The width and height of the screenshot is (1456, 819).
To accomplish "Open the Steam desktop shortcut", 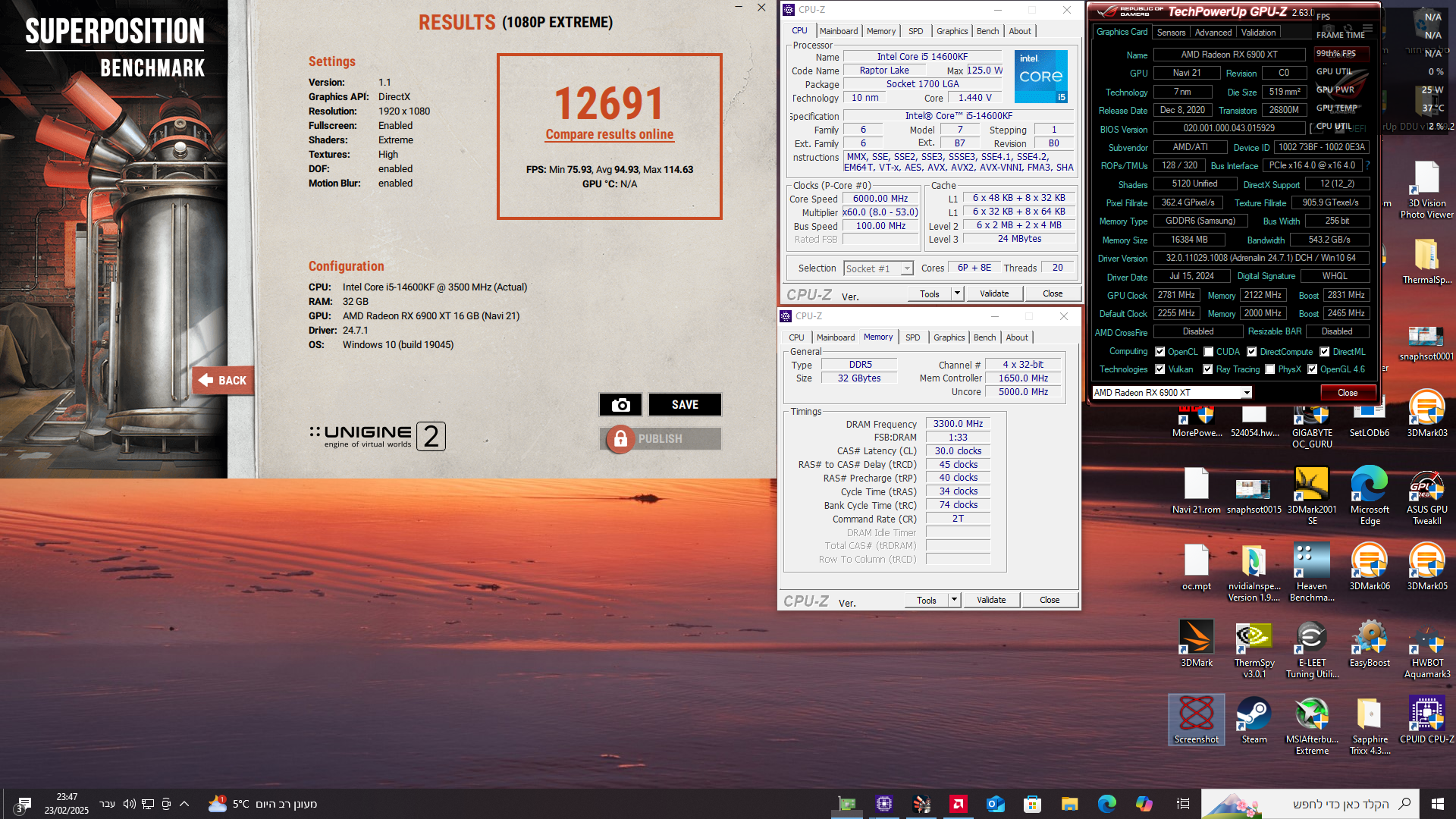I will pyautogui.click(x=1254, y=720).
